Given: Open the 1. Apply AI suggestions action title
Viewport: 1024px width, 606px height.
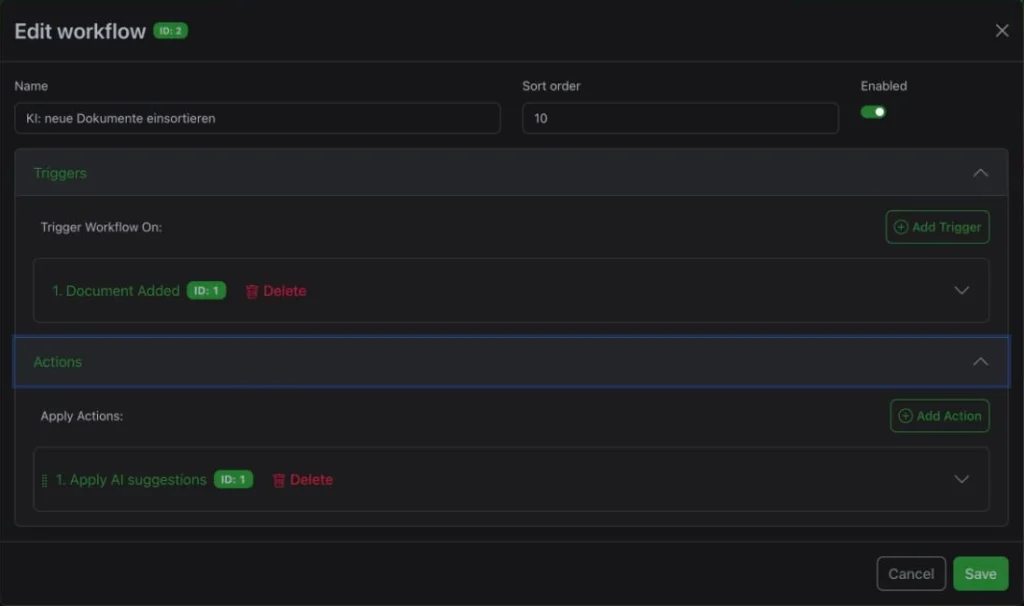Looking at the screenshot, I should coord(131,480).
